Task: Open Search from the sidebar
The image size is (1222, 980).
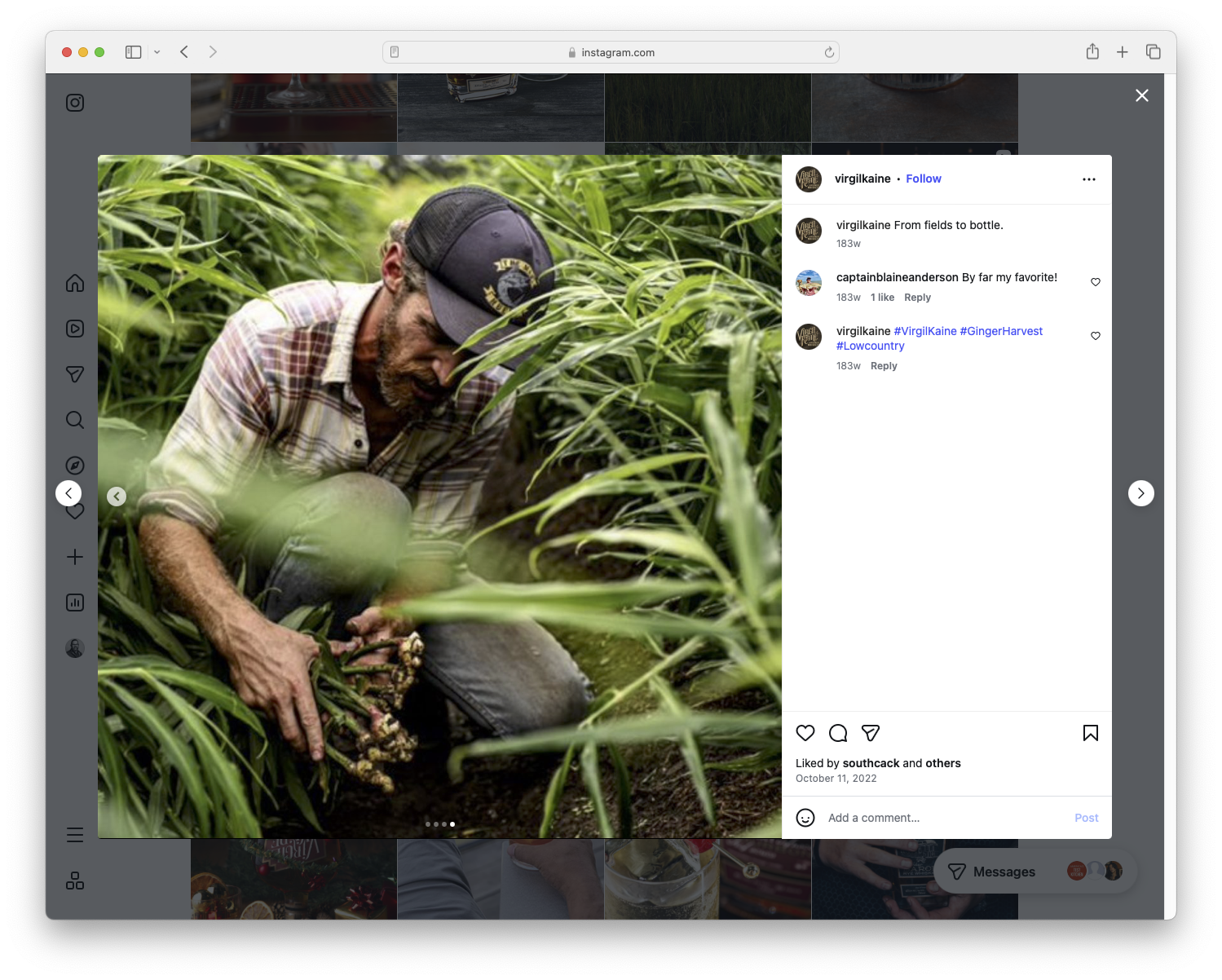Action: click(75, 420)
